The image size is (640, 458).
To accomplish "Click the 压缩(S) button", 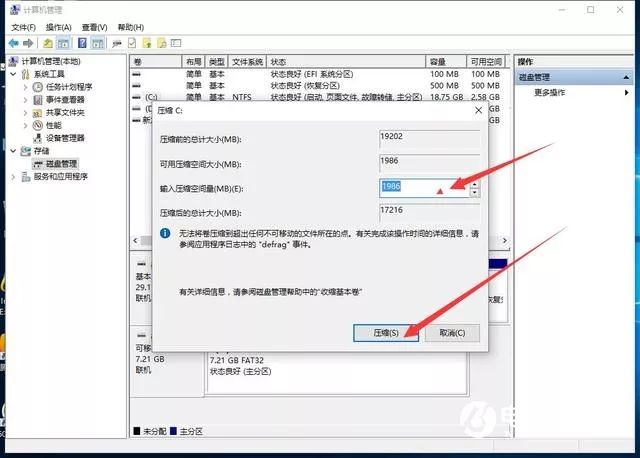I will tap(386, 333).
